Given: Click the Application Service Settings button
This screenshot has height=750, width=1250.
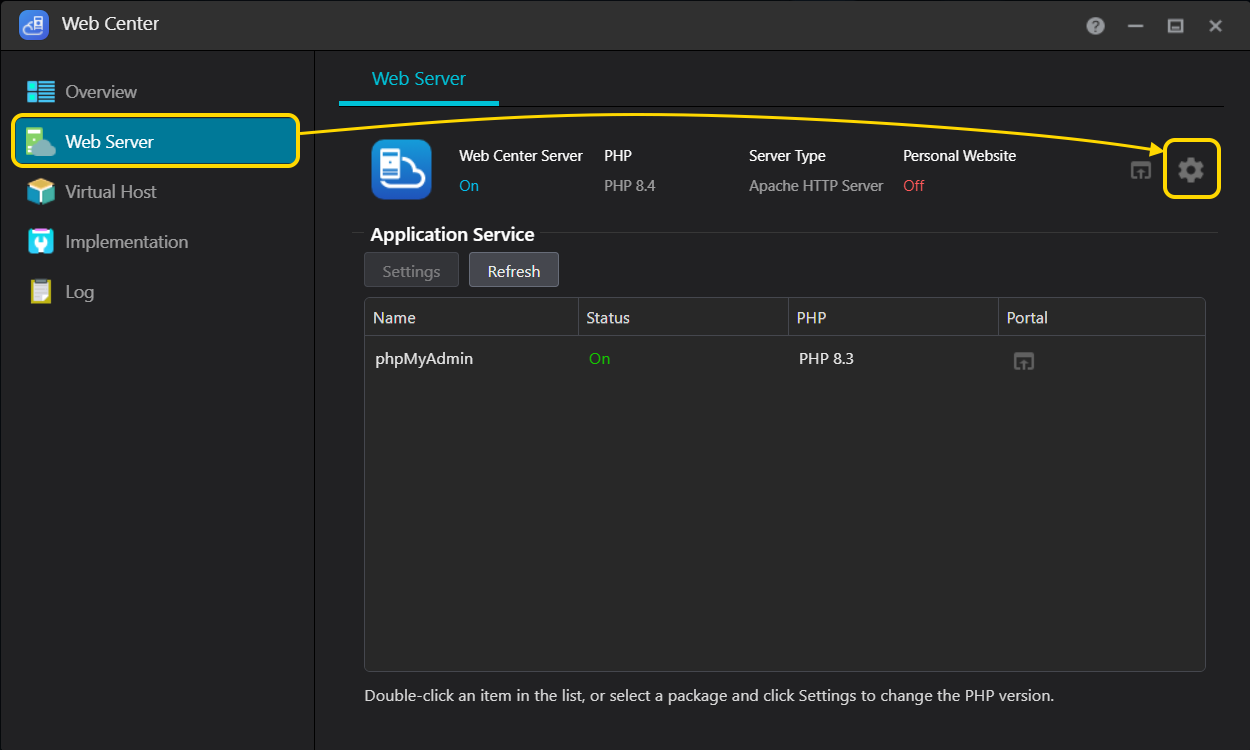Looking at the screenshot, I should [411, 271].
